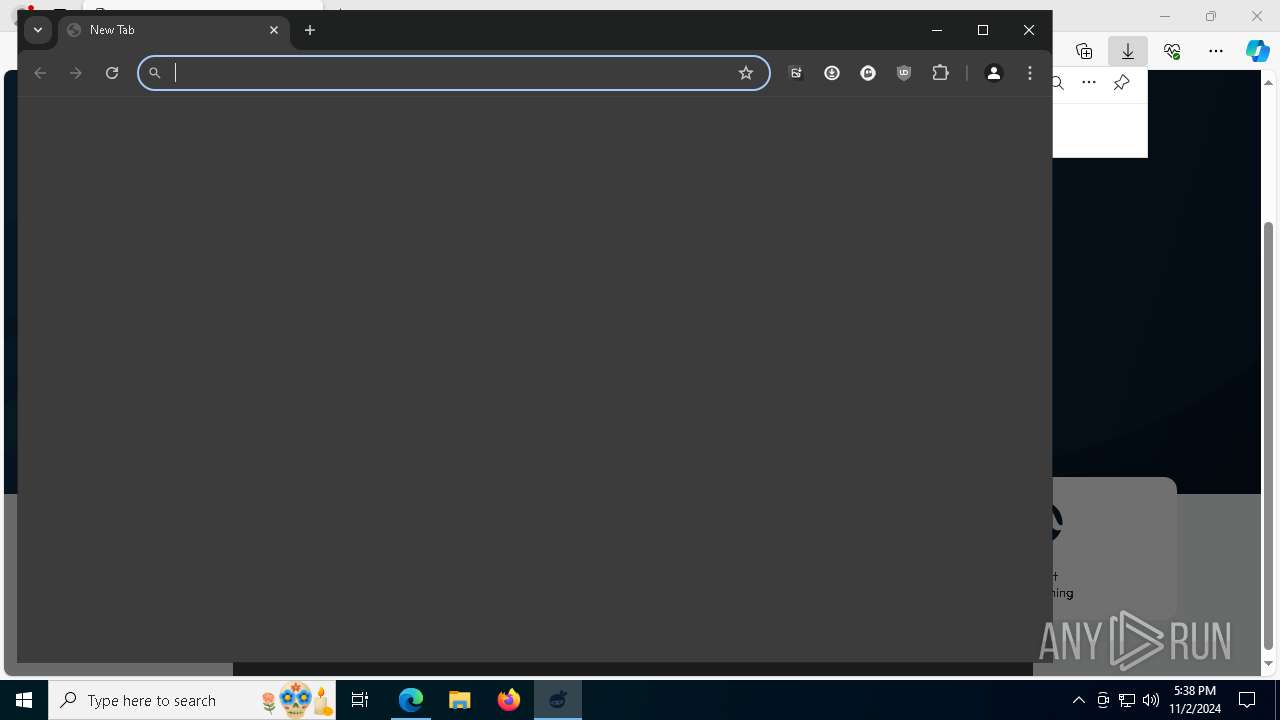Open Microsoft Edge from taskbar
The height and width of the screenshot is (720, 1280).
point(411,700)
